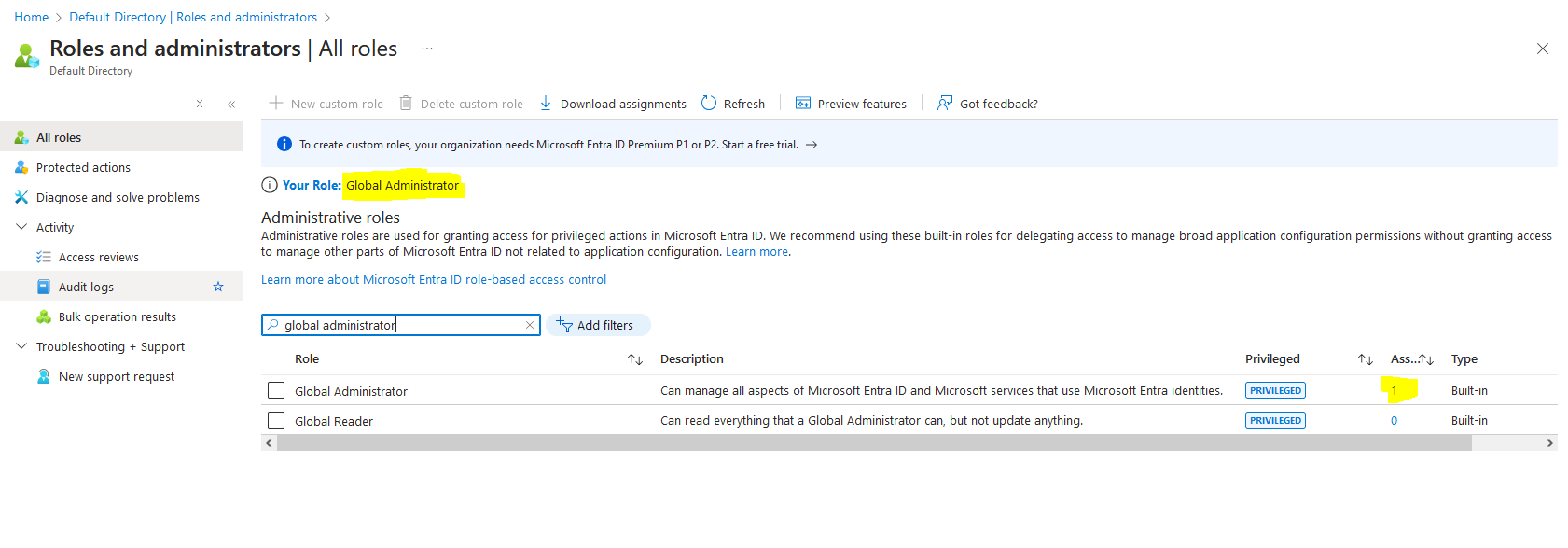Click Add filters button
The width and height of the screenshot is (1568, 548).
(x=598, y=325)
